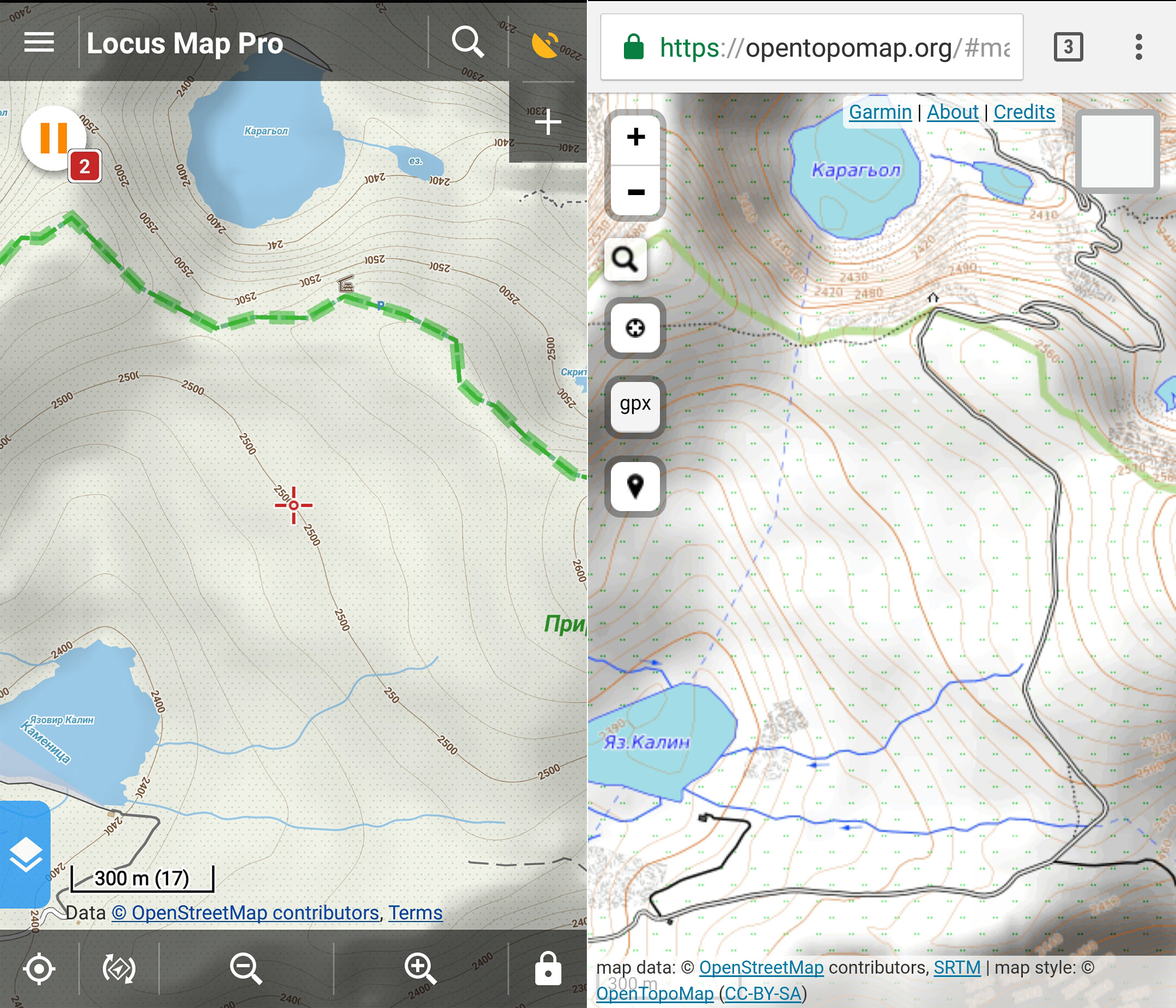Open the GPS satellite status icon
Viewport: 1176px width, 1008px height.
(x=545, y=44)
